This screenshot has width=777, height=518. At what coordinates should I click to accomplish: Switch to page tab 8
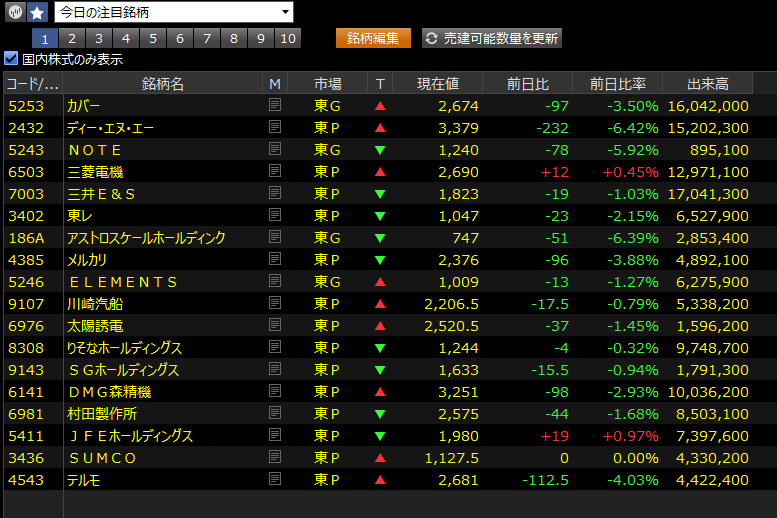point(234,38)
